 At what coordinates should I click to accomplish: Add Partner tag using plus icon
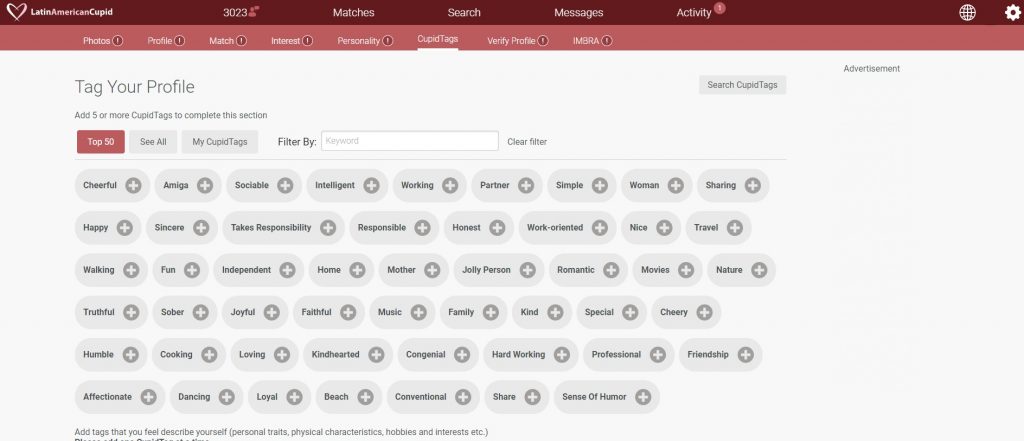[526, 186]
